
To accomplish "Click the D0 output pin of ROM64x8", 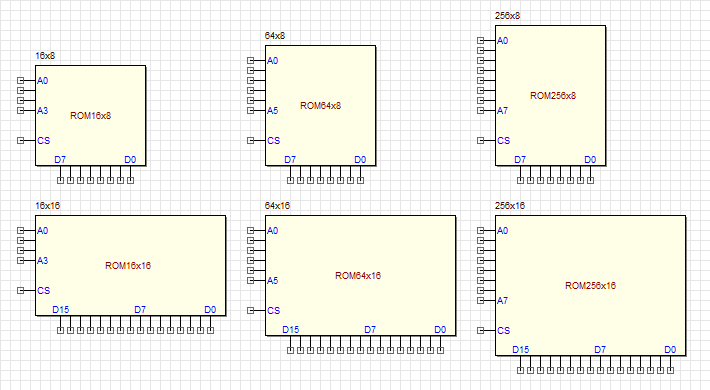I will pyautogui.click(x=360, y=180).
